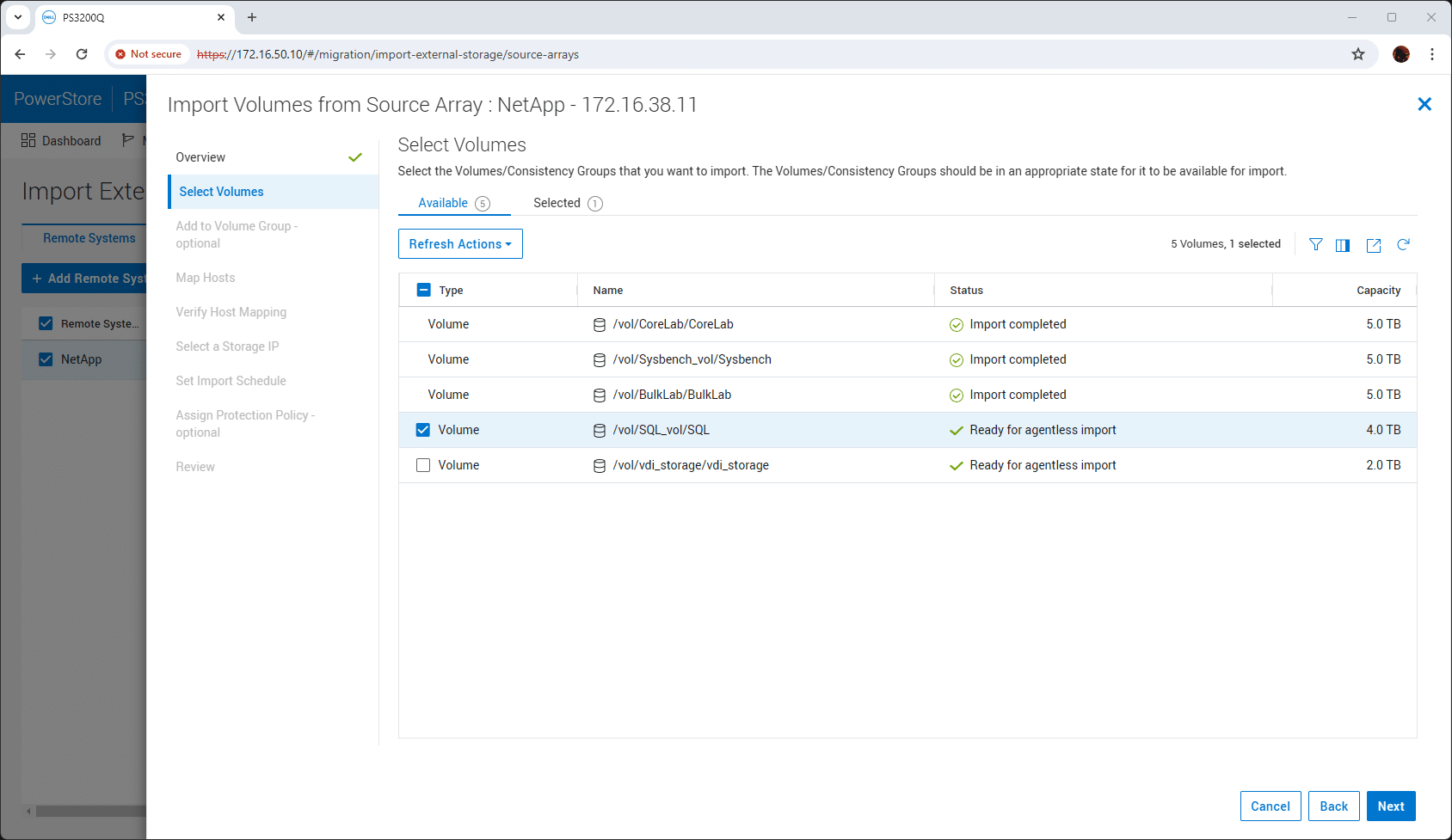1452x840 pixels.
Task: Click the Overview step green checkmark
Action: pos(355,157)
